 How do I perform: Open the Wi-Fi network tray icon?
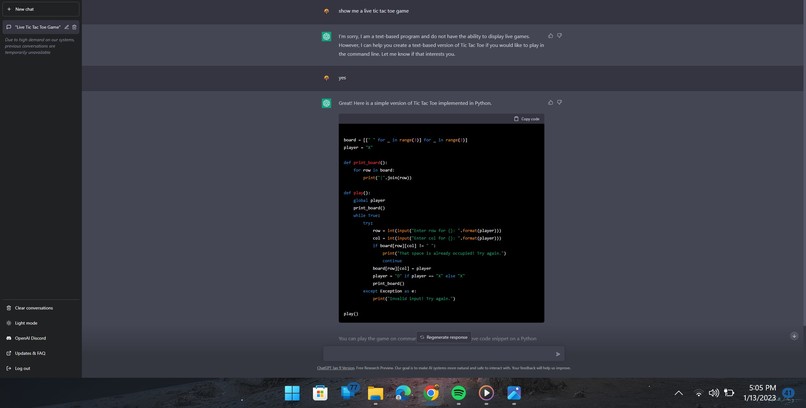coord(699,393)
